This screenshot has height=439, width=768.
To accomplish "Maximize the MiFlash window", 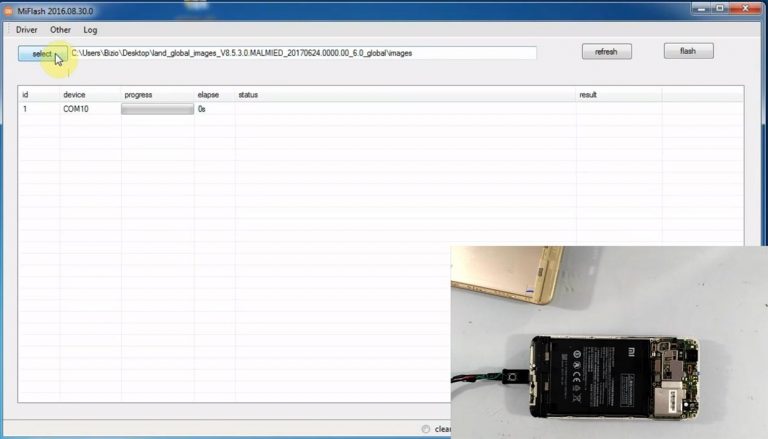I will pos(720,8).
